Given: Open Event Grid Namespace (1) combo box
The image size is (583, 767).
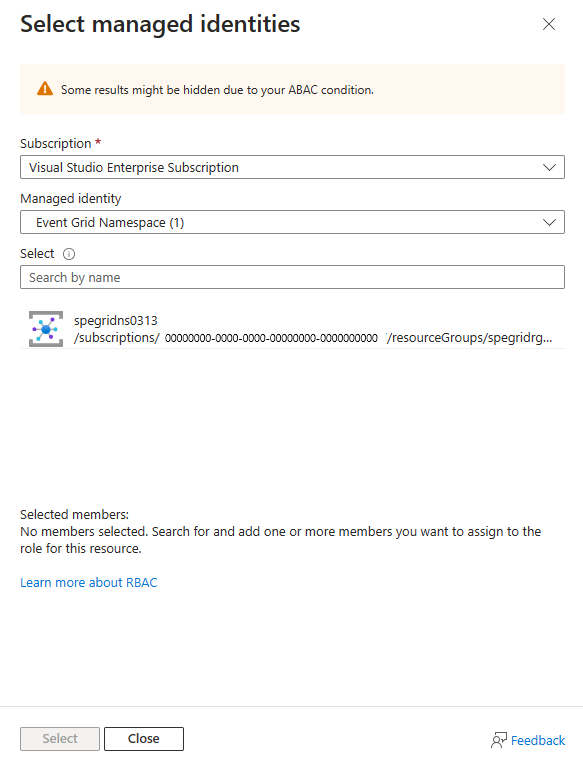Looking at the screenshot, I should (x=292, y=223).
